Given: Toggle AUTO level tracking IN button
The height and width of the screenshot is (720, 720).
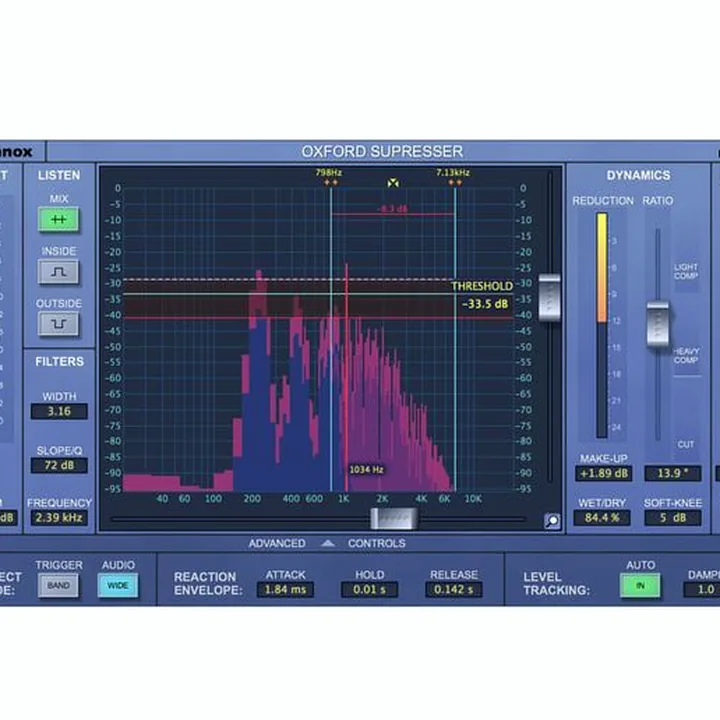Looking at the screenshot, I should pos(640,586).
